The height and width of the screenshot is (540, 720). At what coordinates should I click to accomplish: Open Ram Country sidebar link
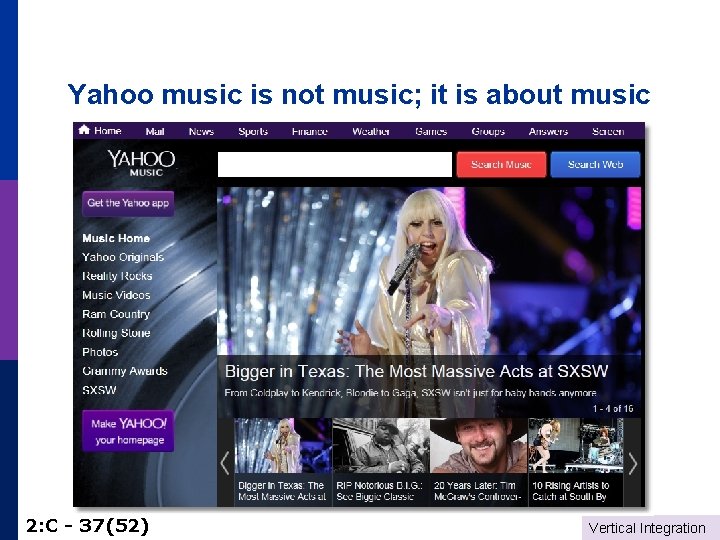point(116,314)
